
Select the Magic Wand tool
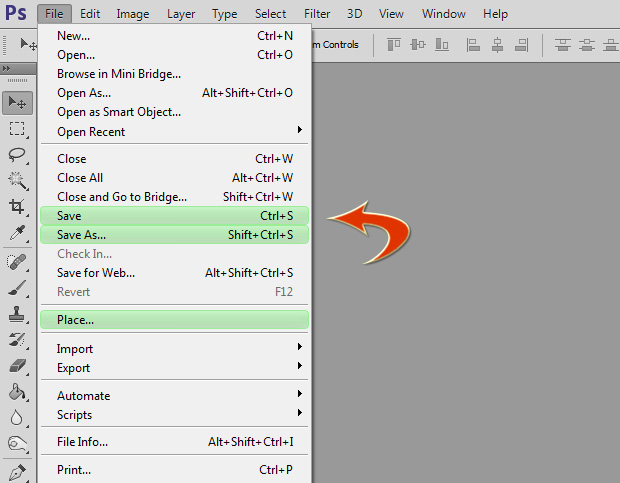17,181
